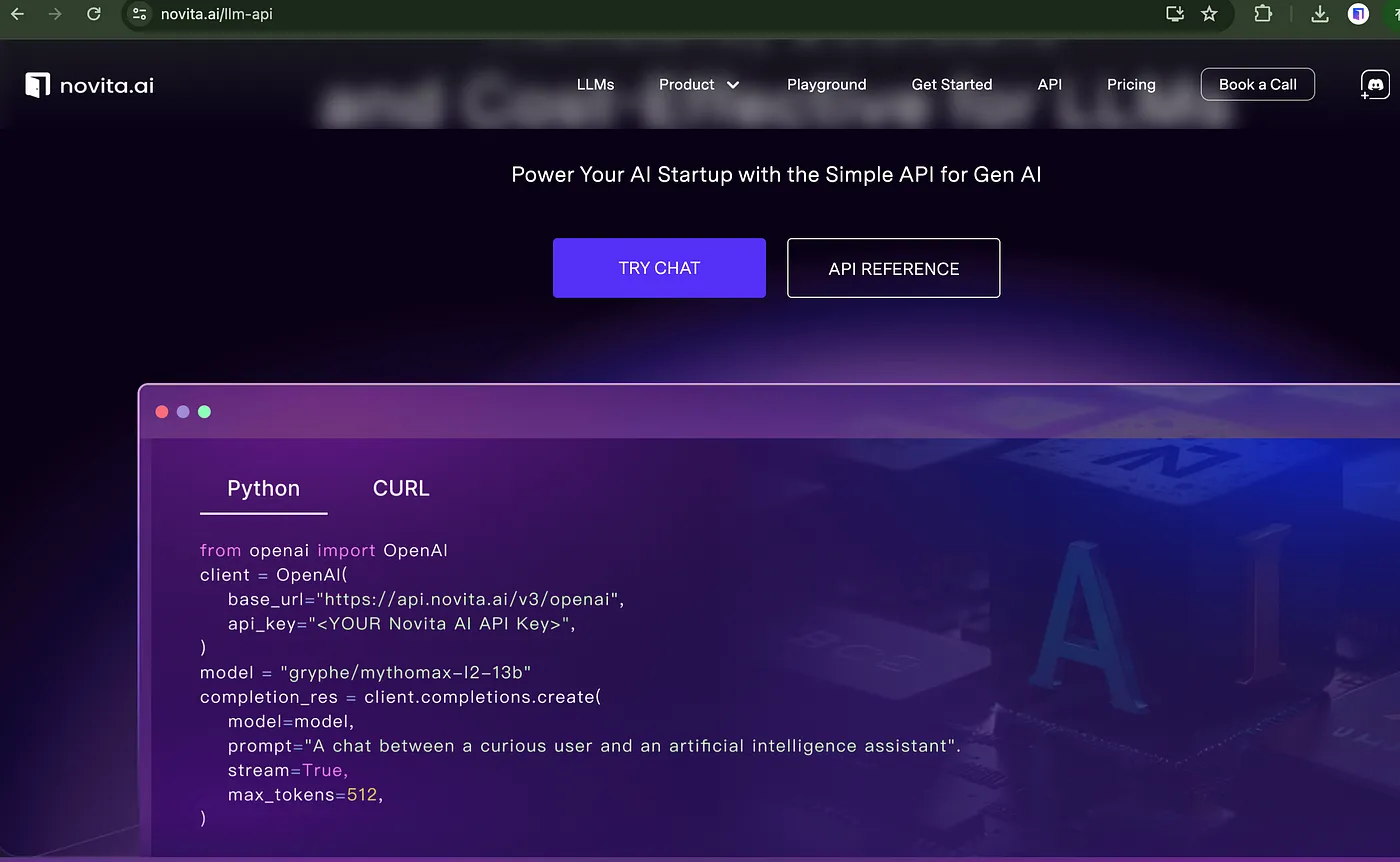The image size is (1400, 862).
Task: Click the browser forward arrow
Action: pyautogui.click(x=55, y=14)
